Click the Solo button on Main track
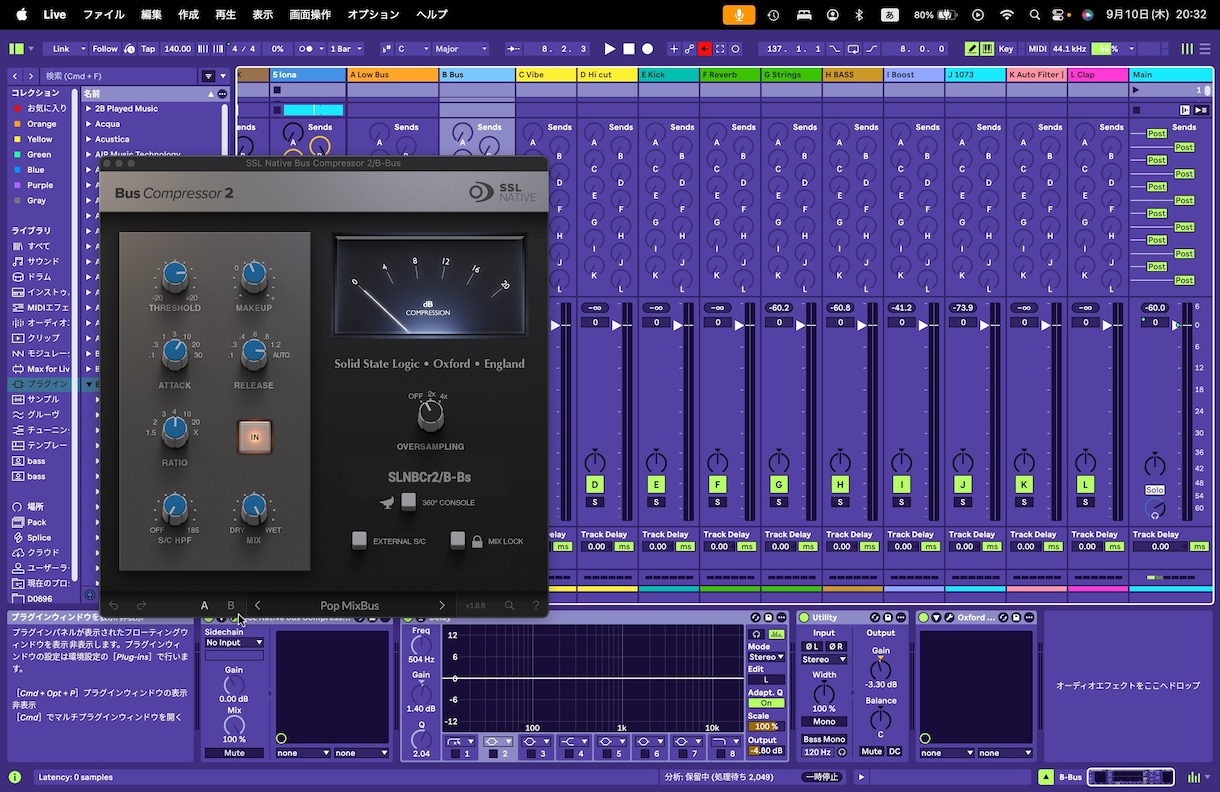Viewport: 1220px width, 792px height. (x=1155, y=490)
